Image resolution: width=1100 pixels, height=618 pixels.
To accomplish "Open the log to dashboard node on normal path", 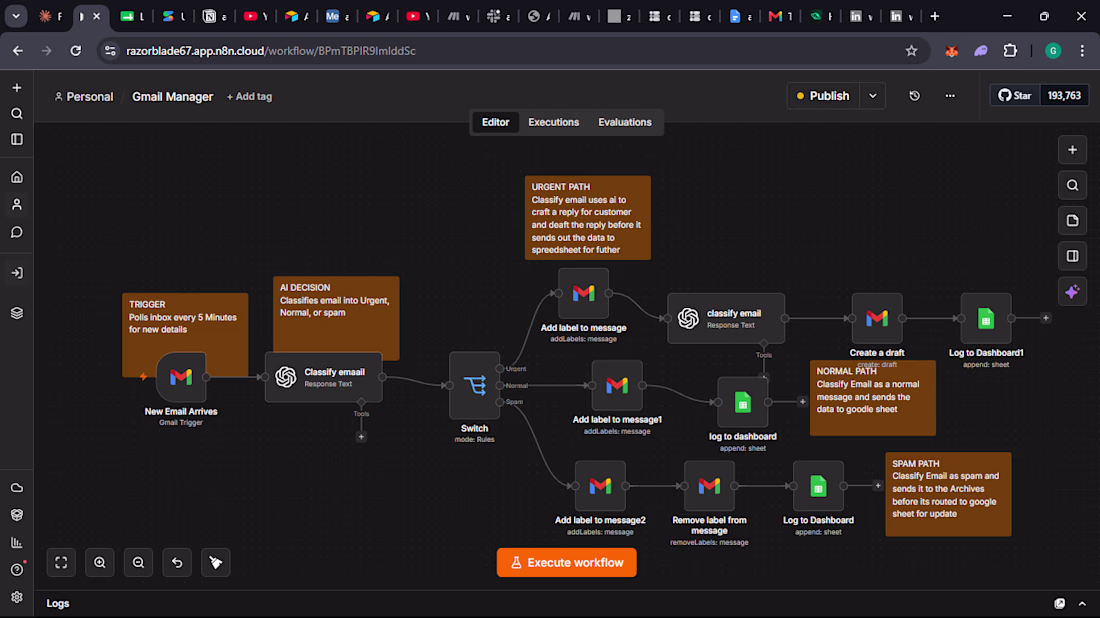I will tap(742, 402).
